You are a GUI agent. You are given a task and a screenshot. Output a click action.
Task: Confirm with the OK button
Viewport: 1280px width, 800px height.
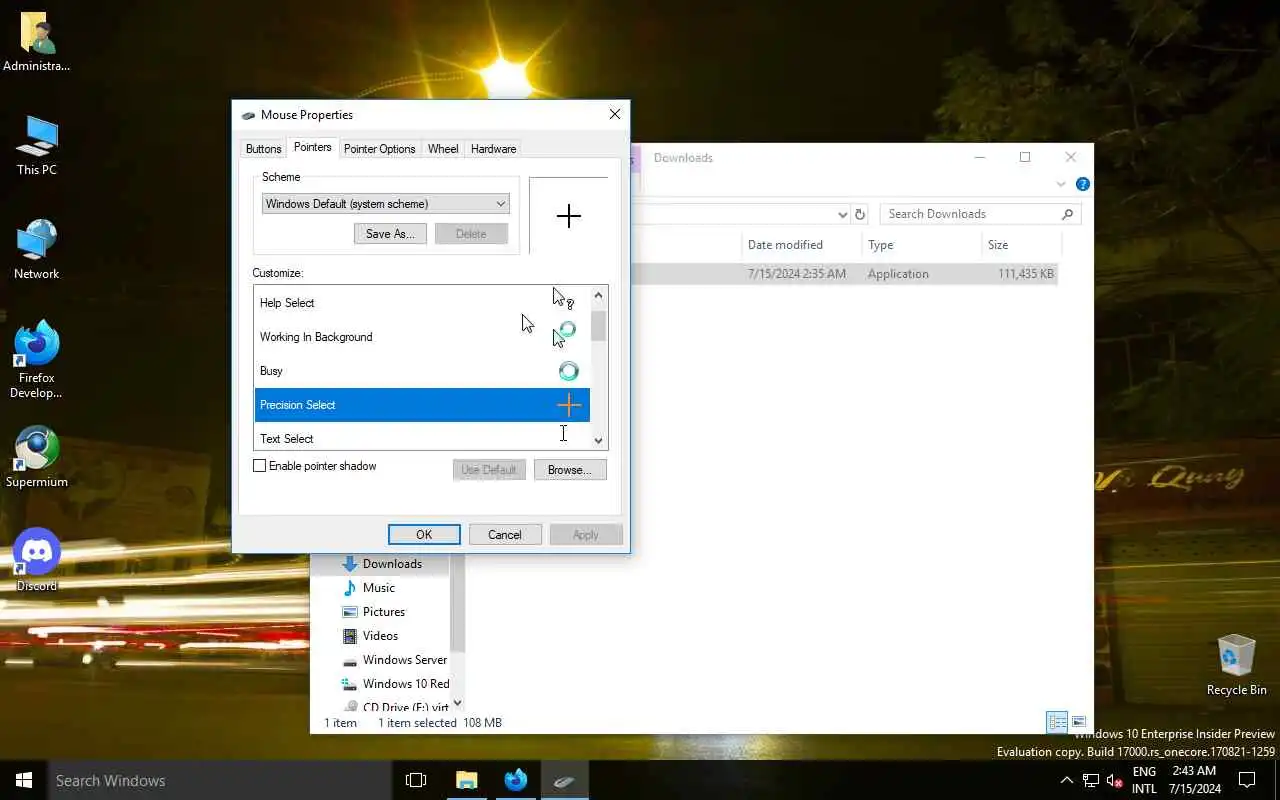click(424, 535)
